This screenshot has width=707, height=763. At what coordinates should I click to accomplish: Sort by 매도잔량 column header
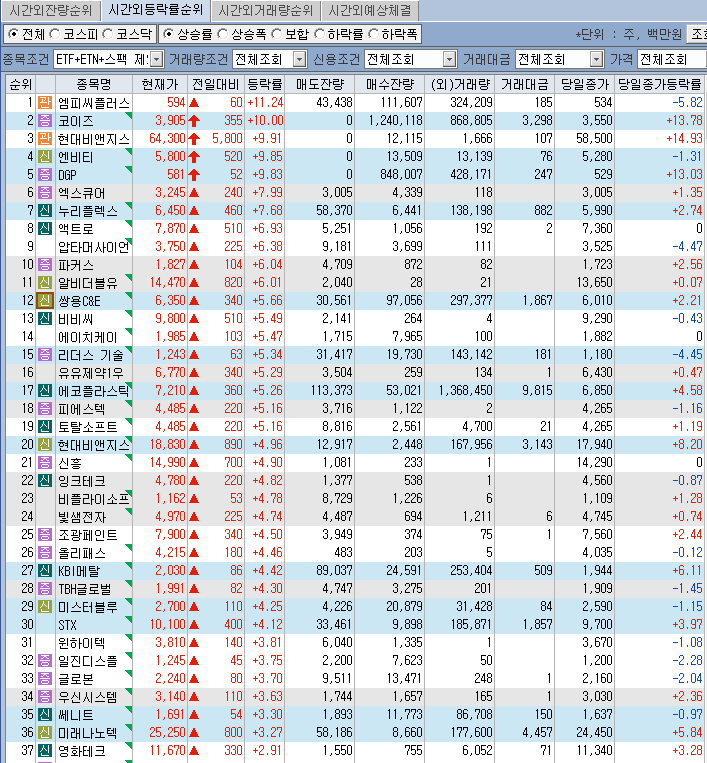(x=320, y=84)
